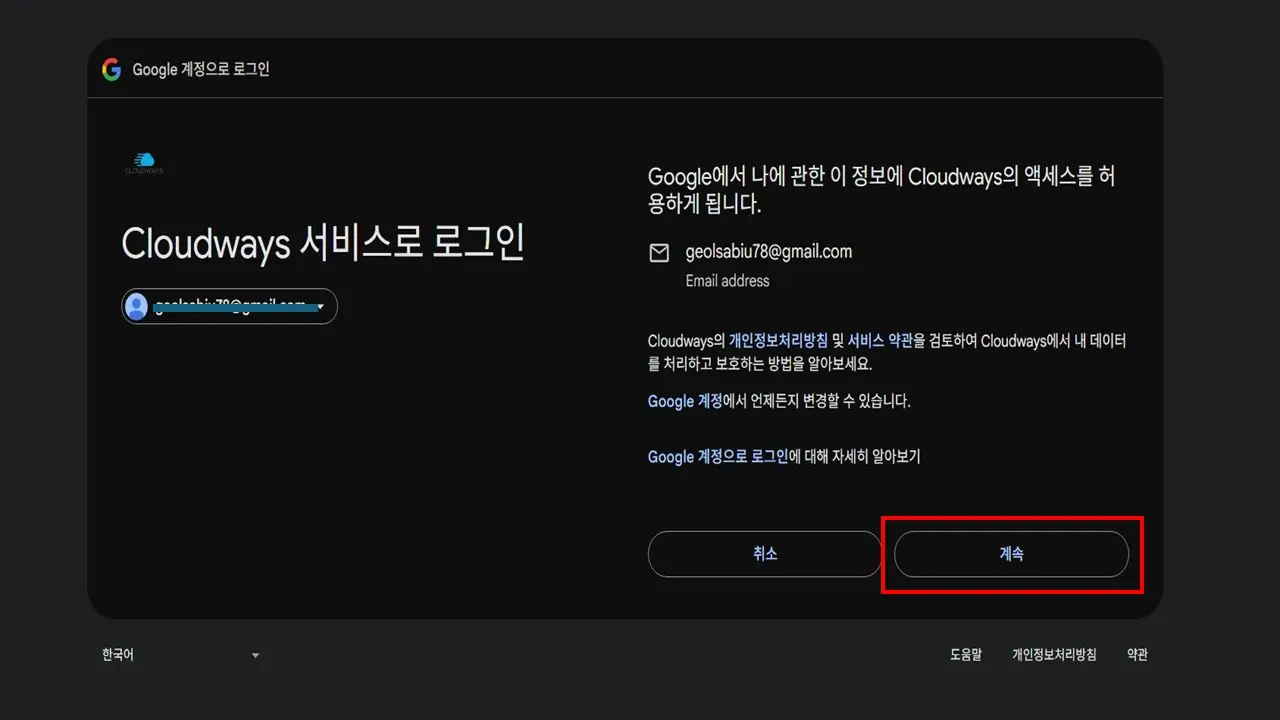The image size is (1280, 720).
Task: Open the Google 계정으로 로그인 learn more link
Action: (718, 457)
